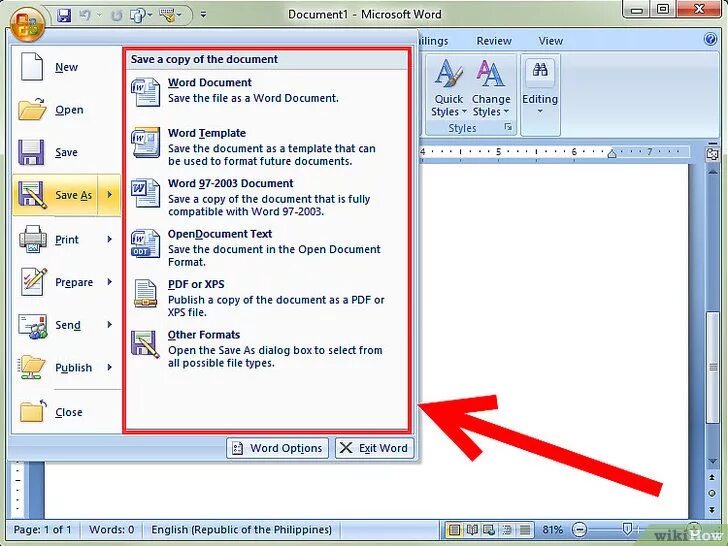Open the Prepare menu entry
Screen dimensions: 728x546
coord(66,282)
